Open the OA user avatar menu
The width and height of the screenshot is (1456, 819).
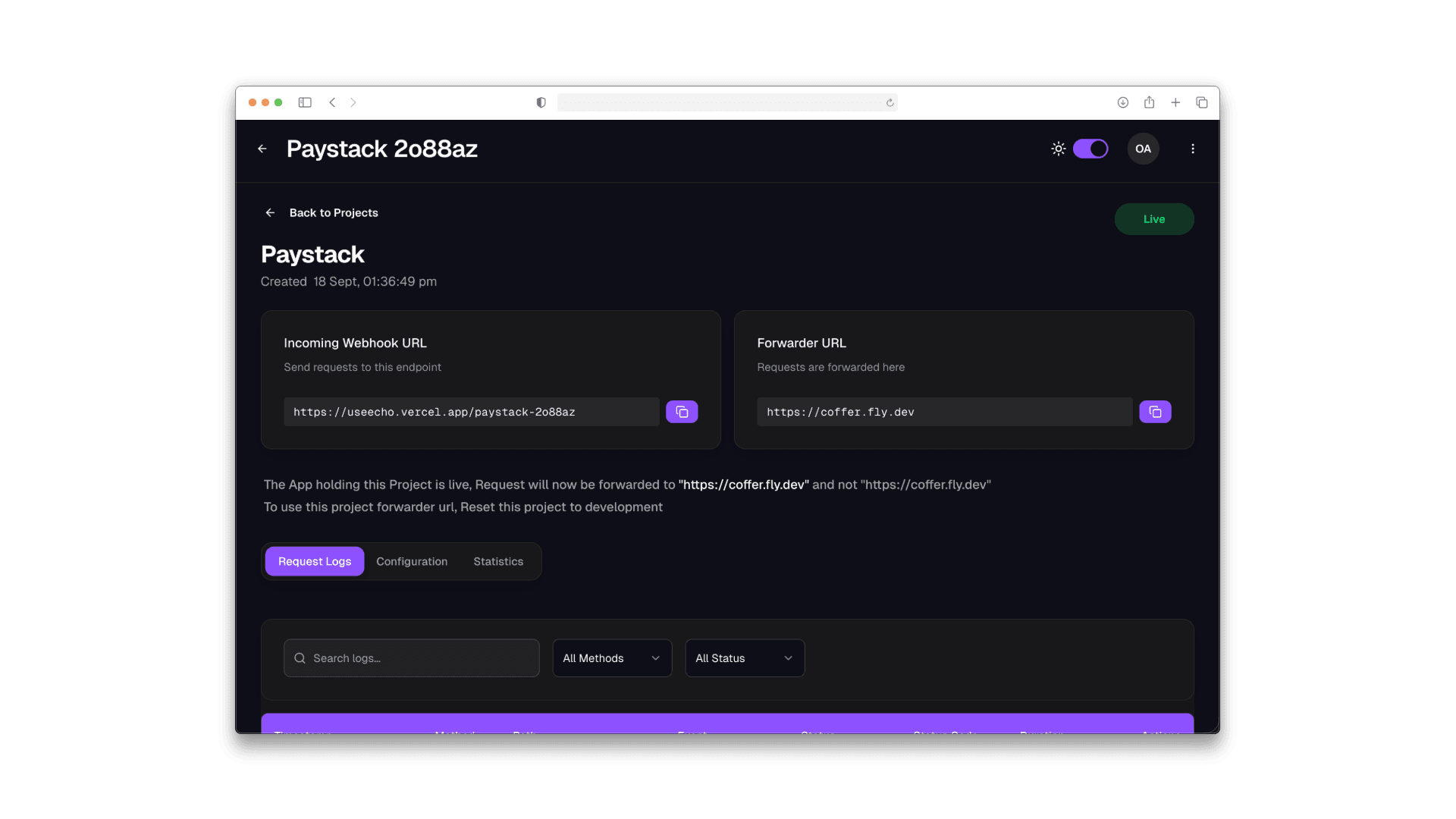point(1143,149)
